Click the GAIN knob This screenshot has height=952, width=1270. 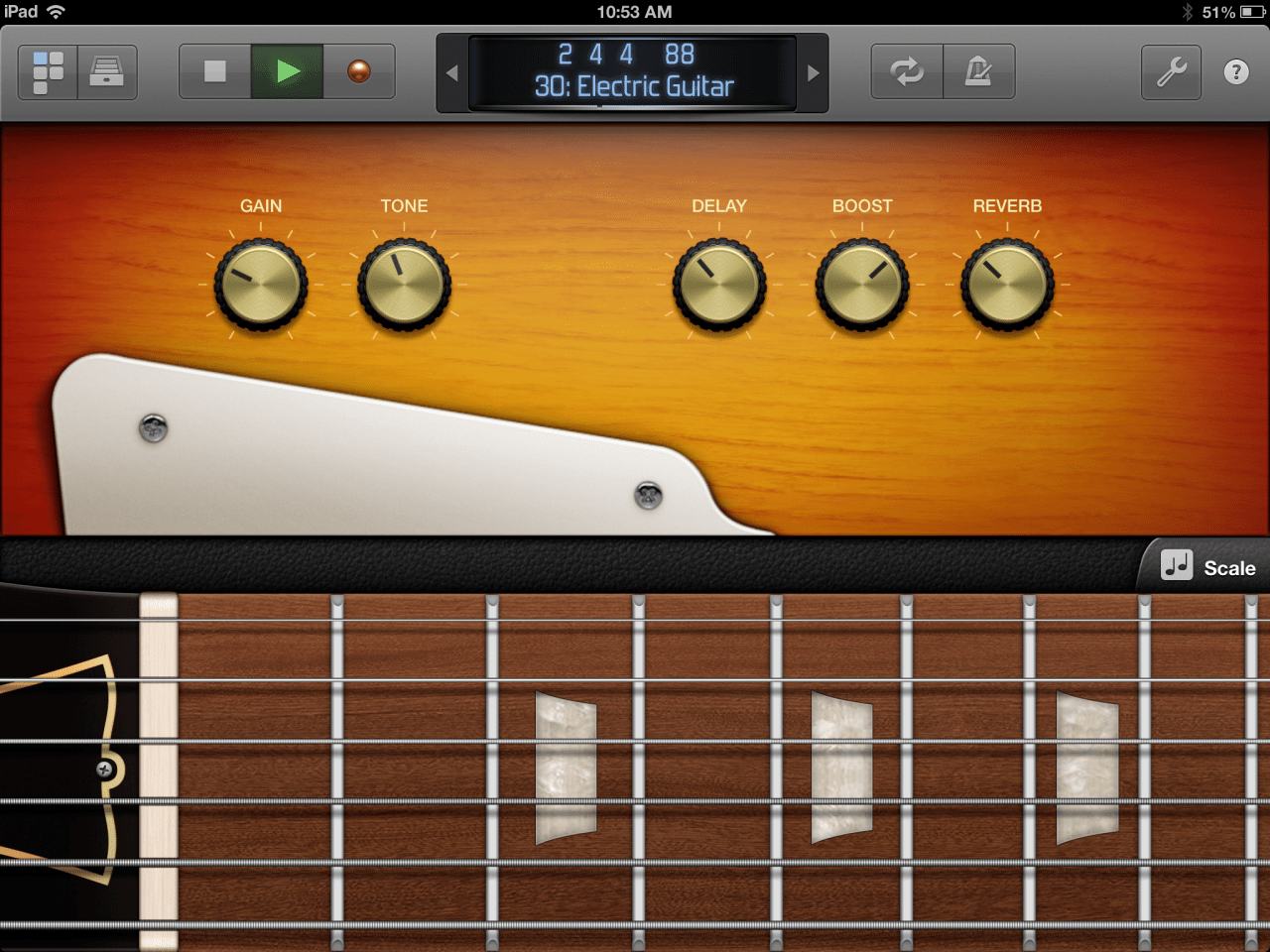261,286
